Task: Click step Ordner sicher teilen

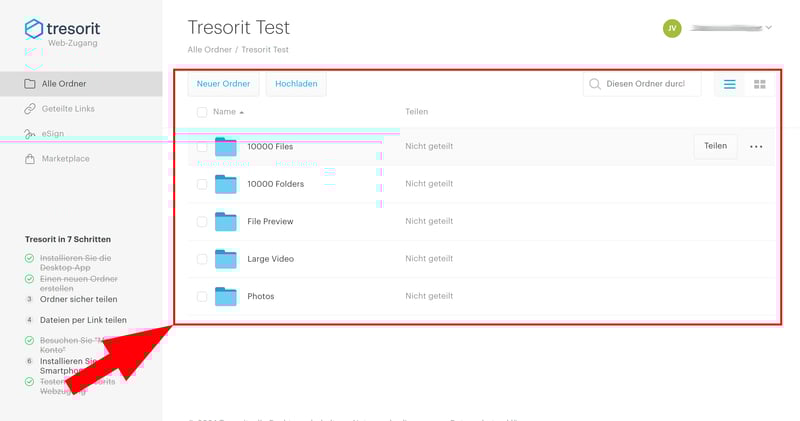Action: coord(79,299)
